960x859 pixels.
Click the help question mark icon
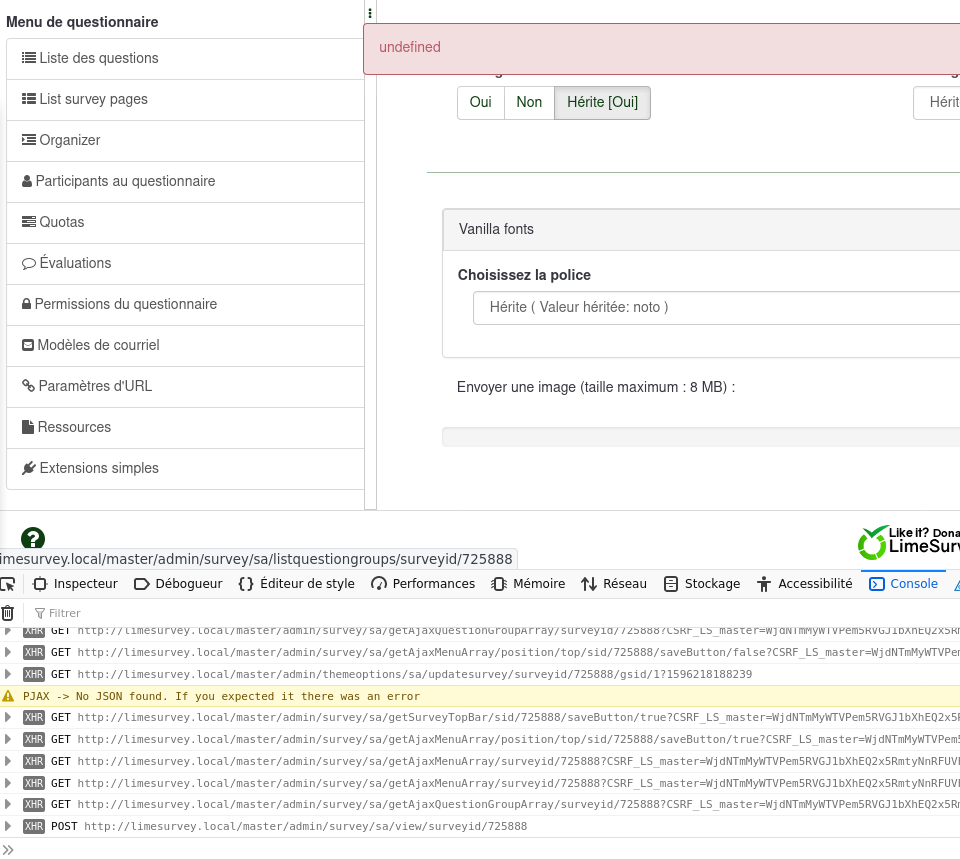[33, 539]
